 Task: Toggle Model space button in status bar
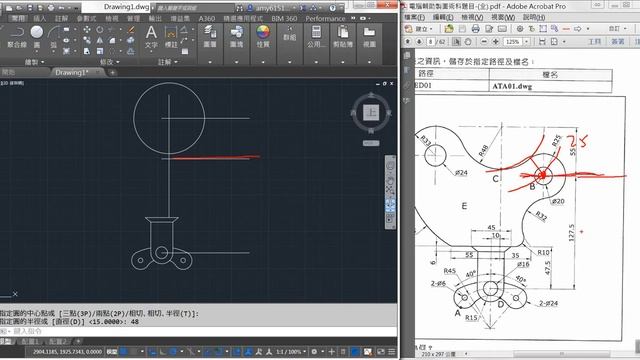pyautogui.click(x=111, y=351)
